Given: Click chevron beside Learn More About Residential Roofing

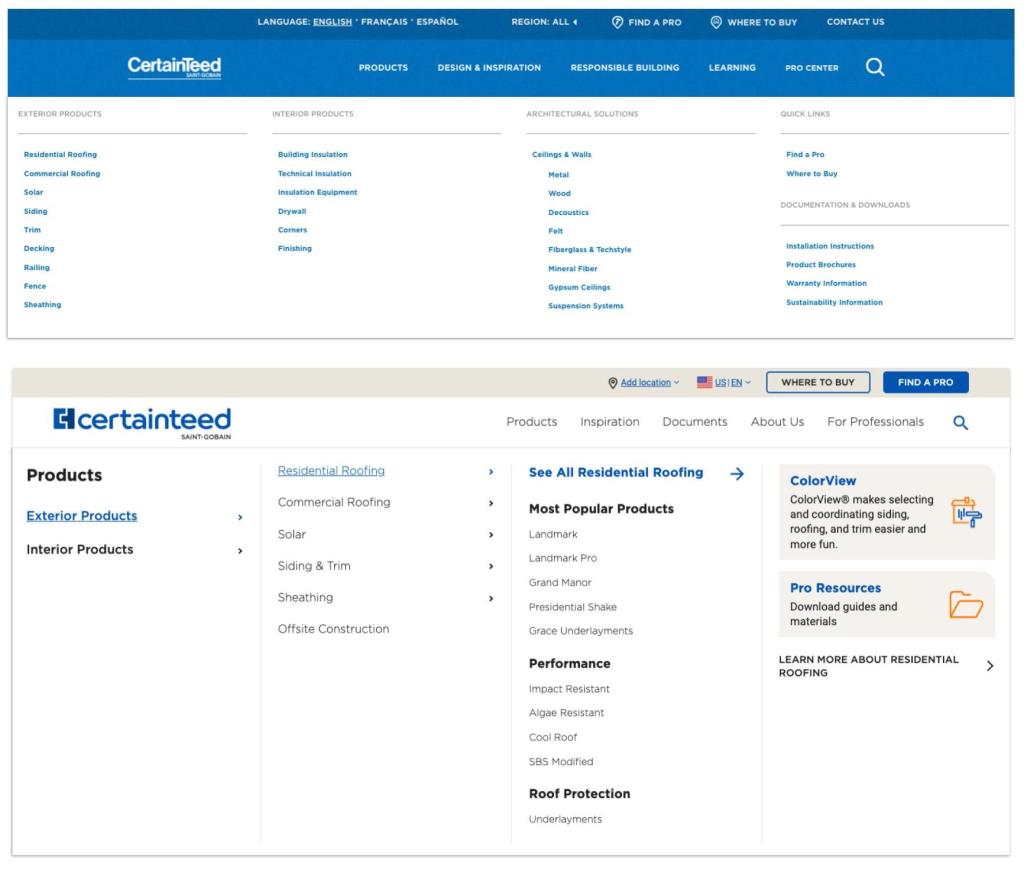Looking at the screenshot, I should (x=989, y=665).
